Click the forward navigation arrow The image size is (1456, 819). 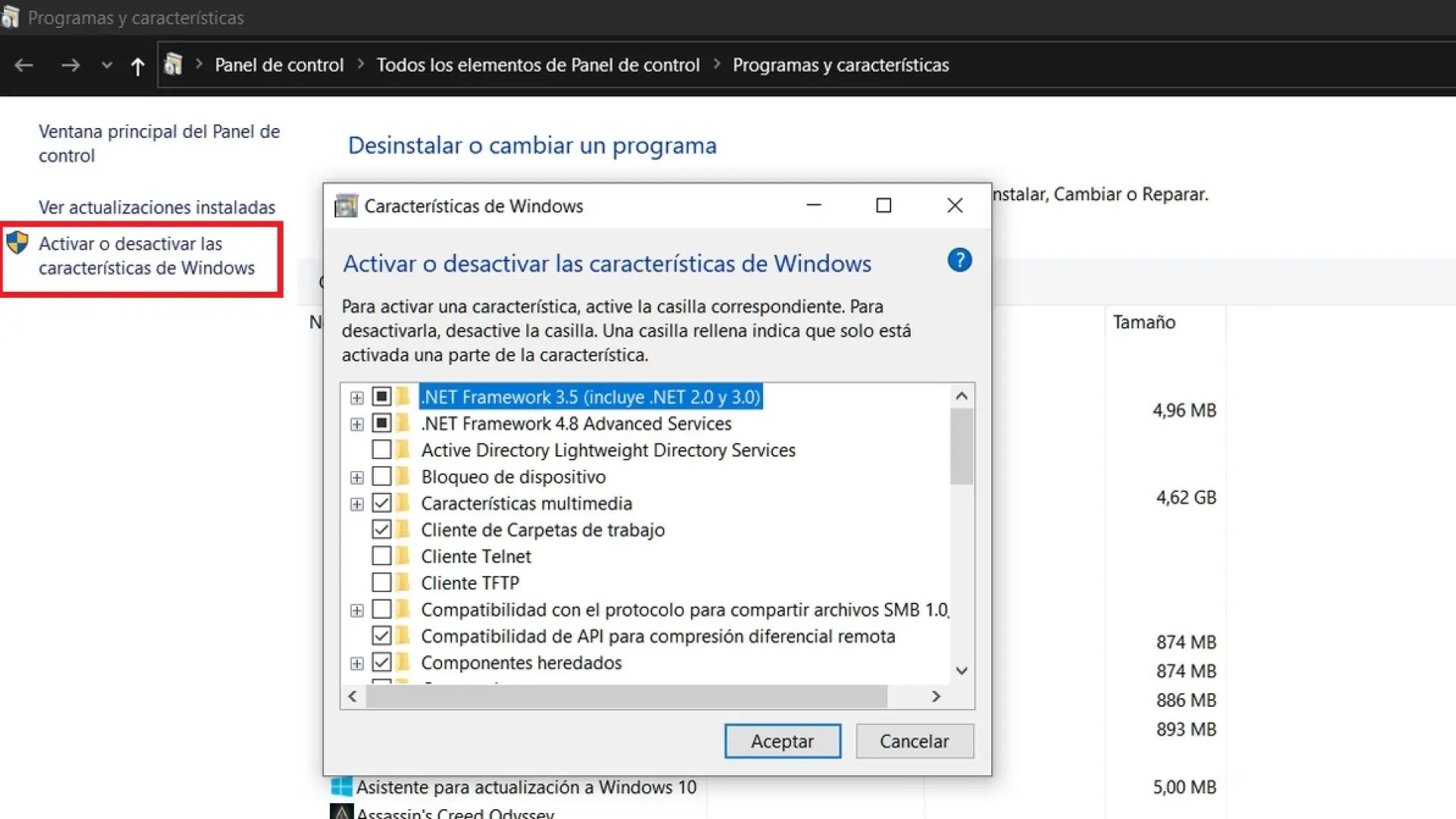click(71, 66)
